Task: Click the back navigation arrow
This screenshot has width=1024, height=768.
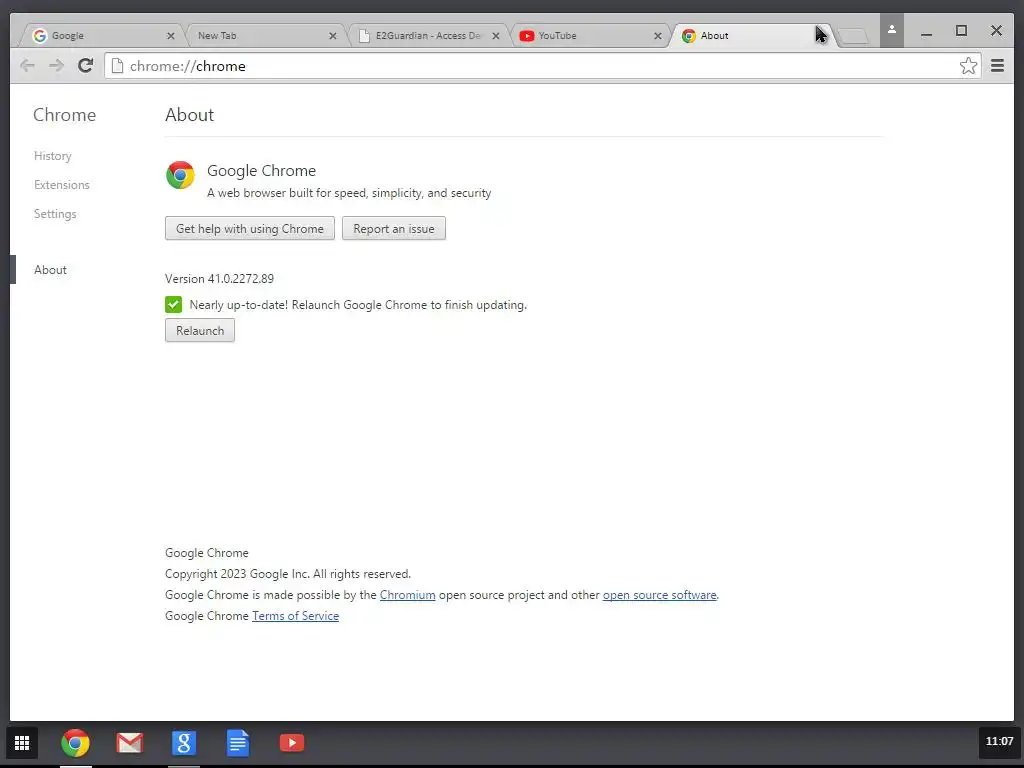Action: (27, 65)
